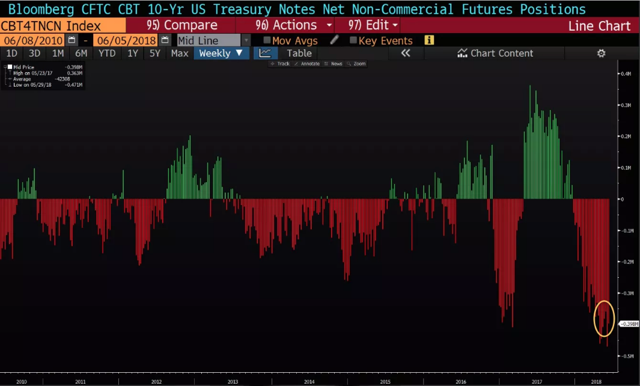Open the Weekly periodicity dropdown
The width and height of the screenshot is (640, 386).
pos(221,53)
